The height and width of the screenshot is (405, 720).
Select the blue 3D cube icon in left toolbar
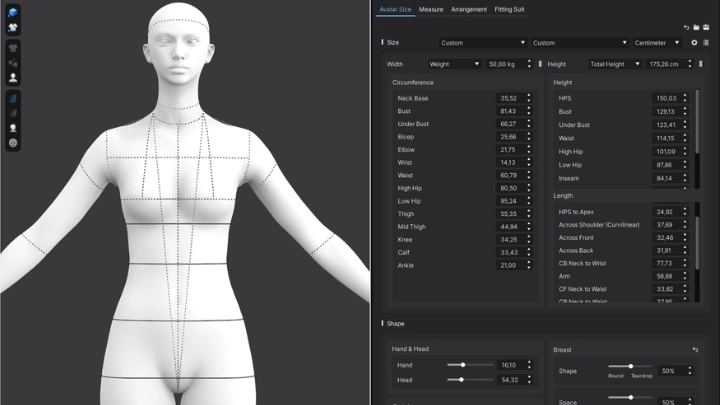(x=13, y=12)
